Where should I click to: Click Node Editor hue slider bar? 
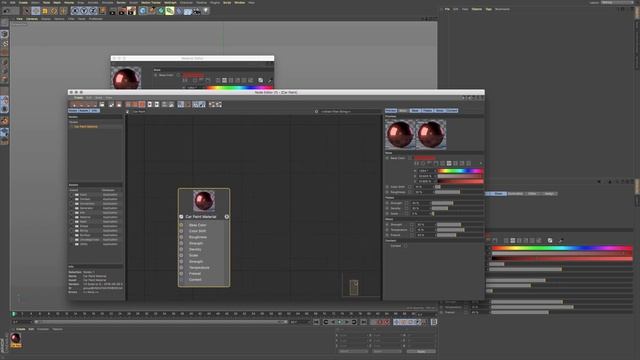point(460,171)
